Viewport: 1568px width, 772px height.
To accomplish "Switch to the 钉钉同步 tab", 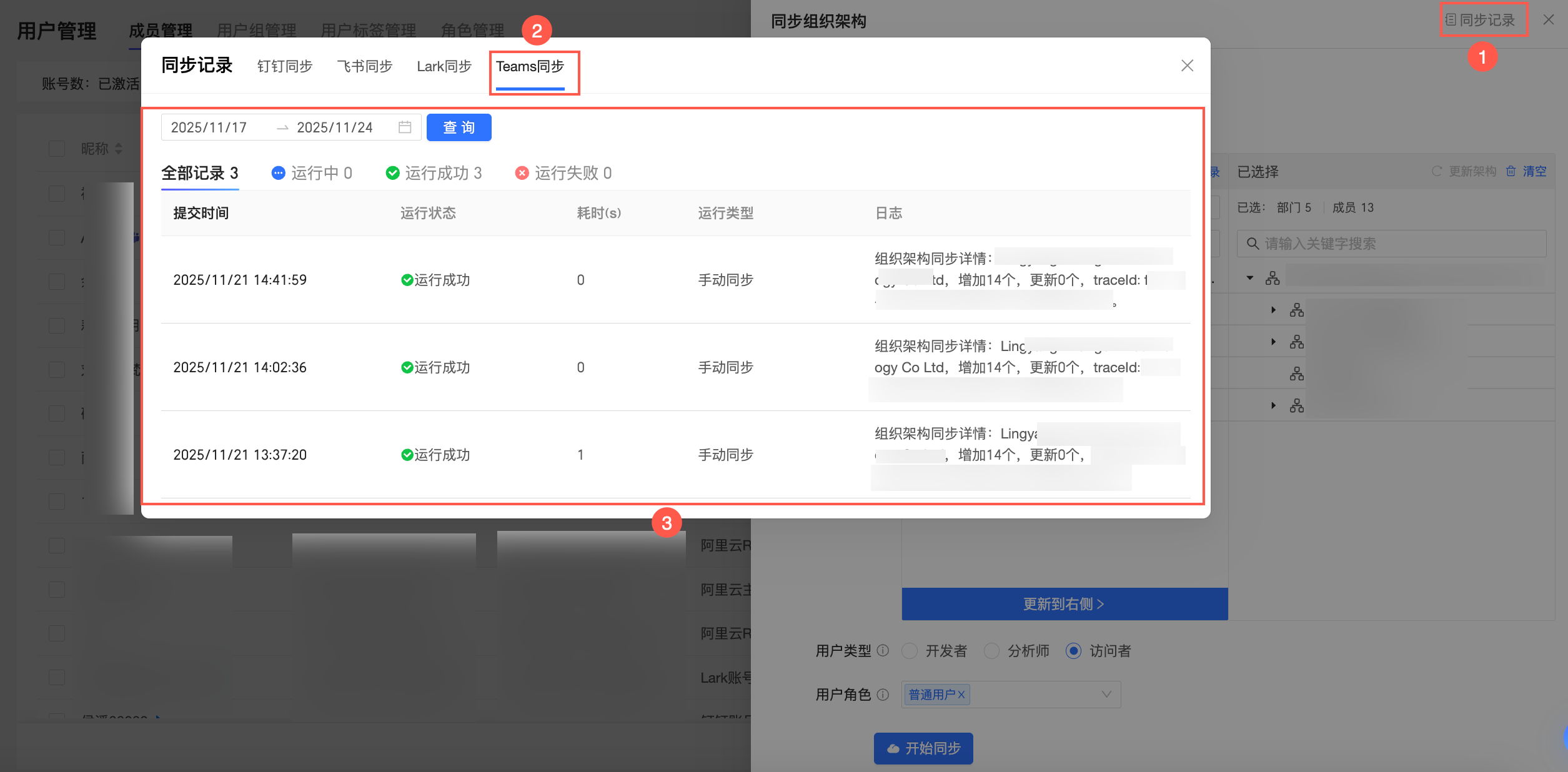I will (x=285, y=66).
